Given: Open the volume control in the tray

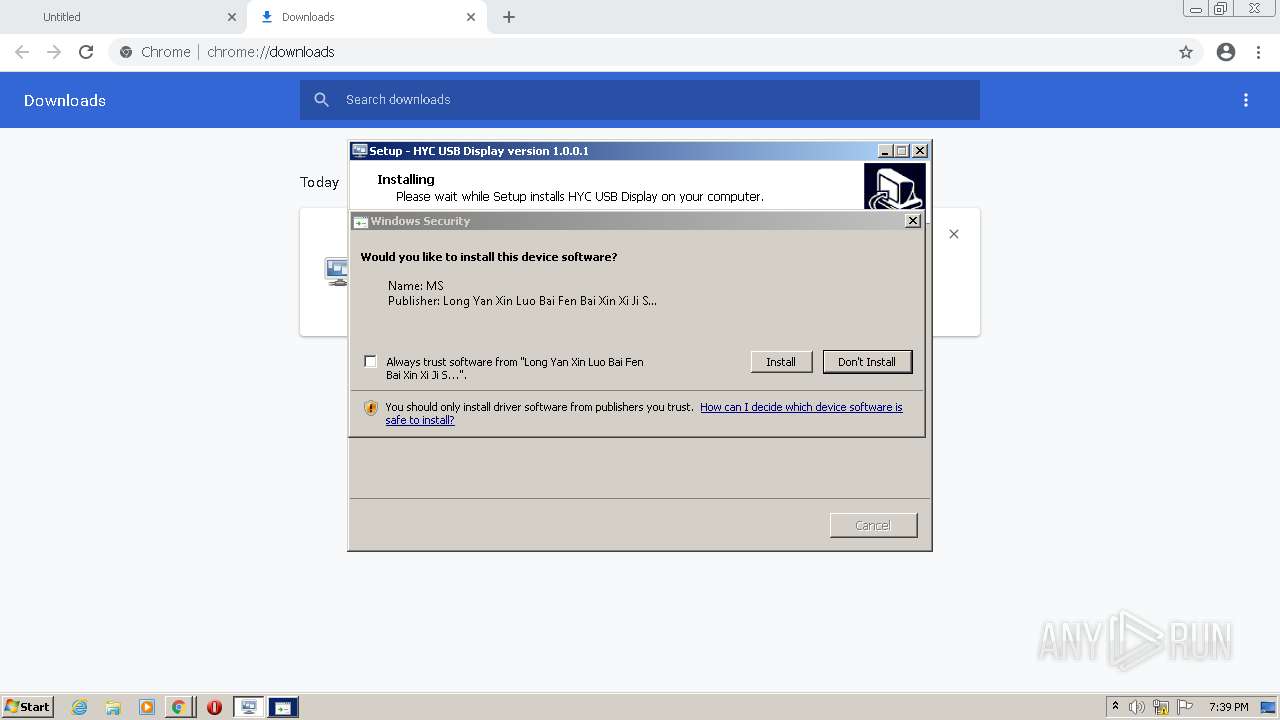Looking at the screenshot, I should pyautogui.click(x=1137, y=707).
